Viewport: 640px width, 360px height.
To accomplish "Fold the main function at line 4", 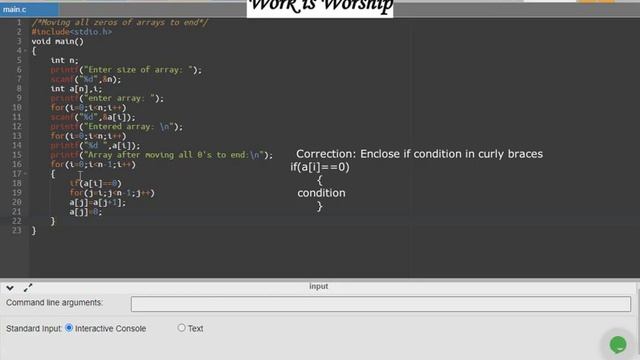I will pyautogui.click(x=25, y=51).
